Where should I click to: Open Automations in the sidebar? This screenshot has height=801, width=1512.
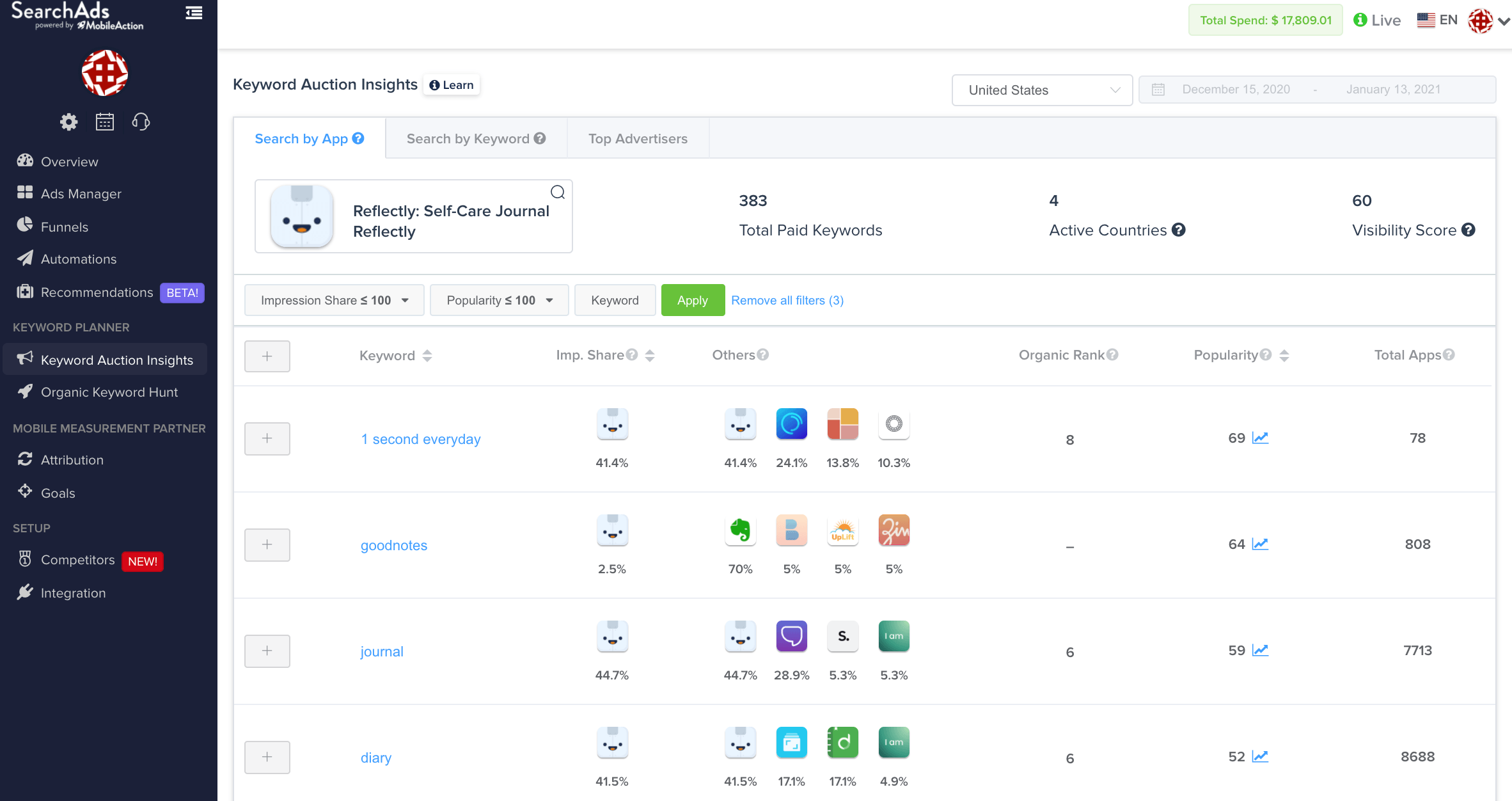[78, 258]
